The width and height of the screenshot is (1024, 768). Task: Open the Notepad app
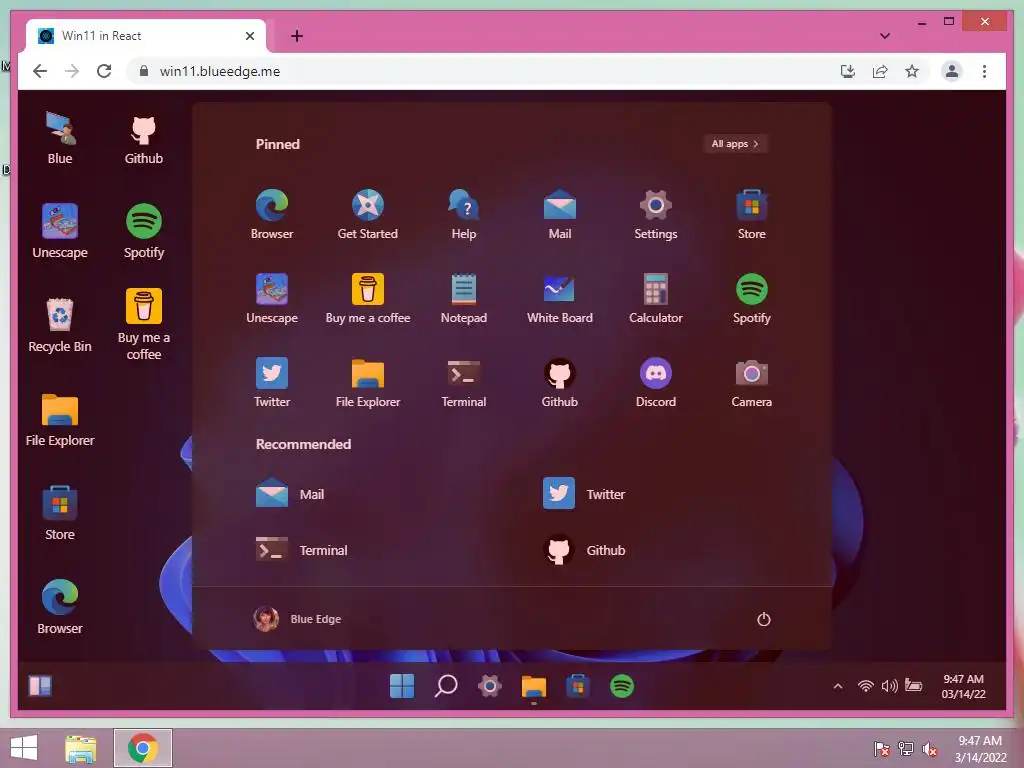click(464, 298)
